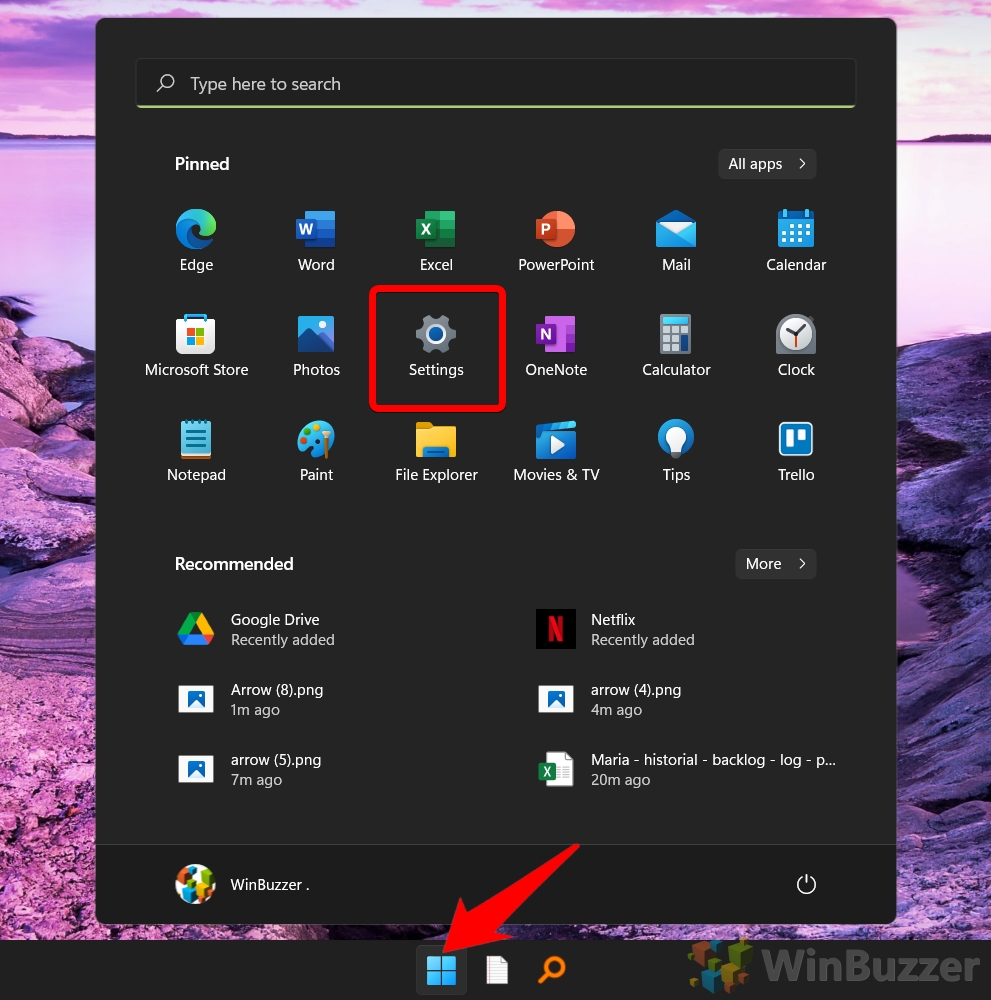Expand More recommended items
This screenshot has width=991, height=1000.
click(x=775, y=564)
